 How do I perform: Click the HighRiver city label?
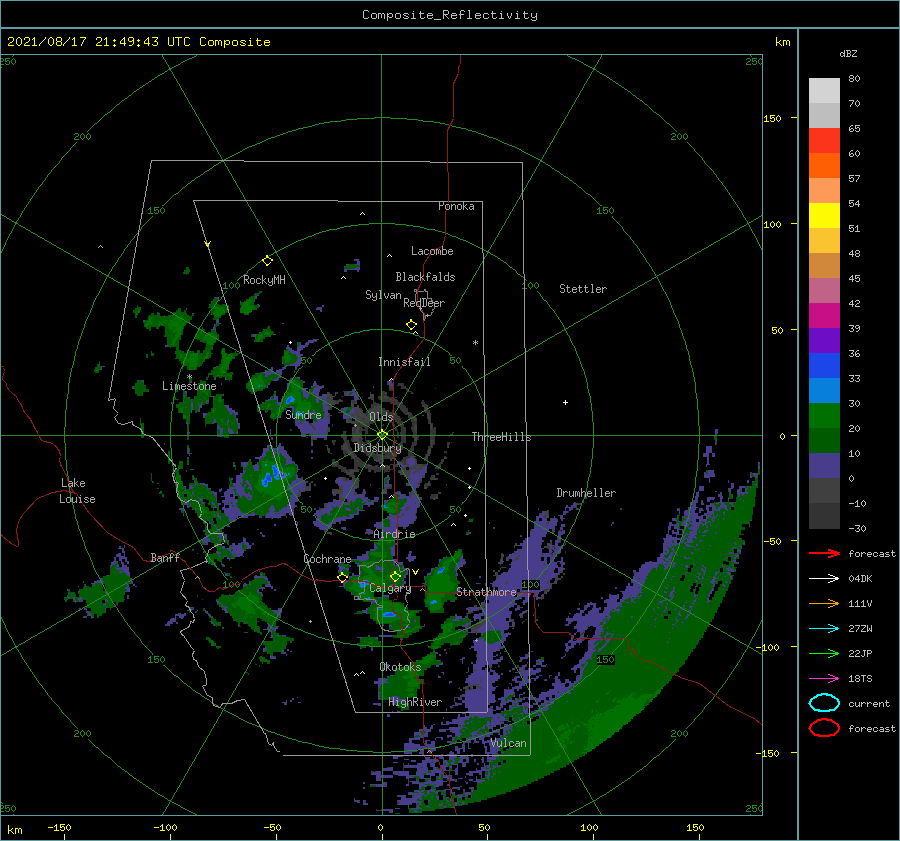[414, 702]
